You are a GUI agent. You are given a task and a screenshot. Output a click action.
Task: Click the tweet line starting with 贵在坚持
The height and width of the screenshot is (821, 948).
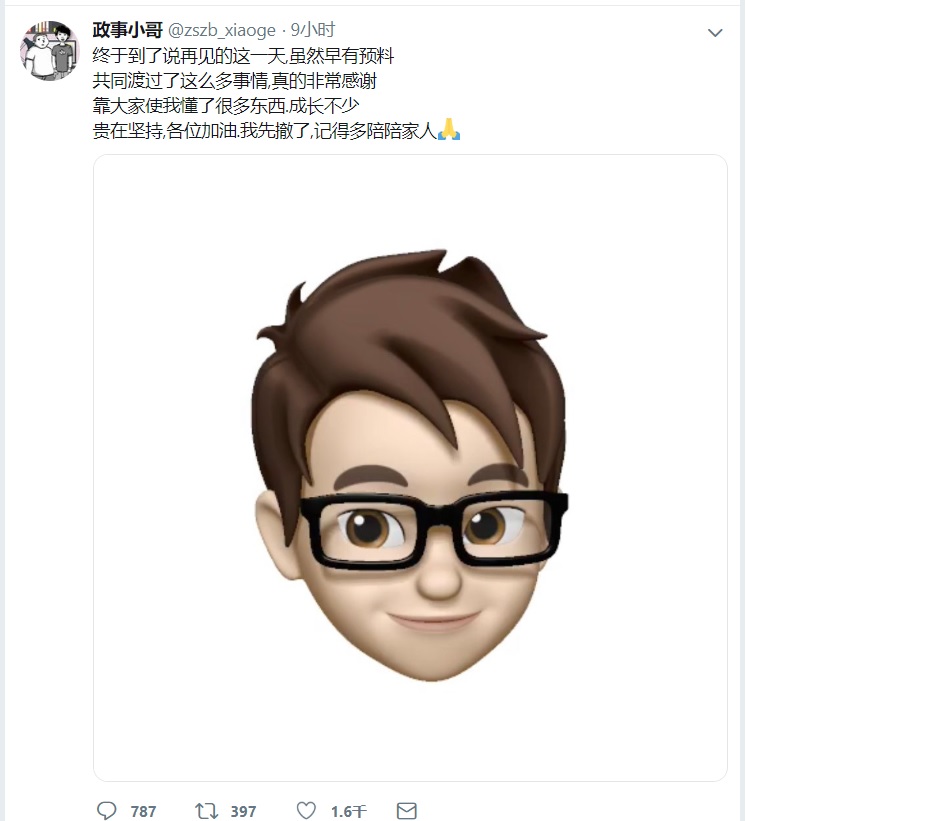[x=264, y=130]
